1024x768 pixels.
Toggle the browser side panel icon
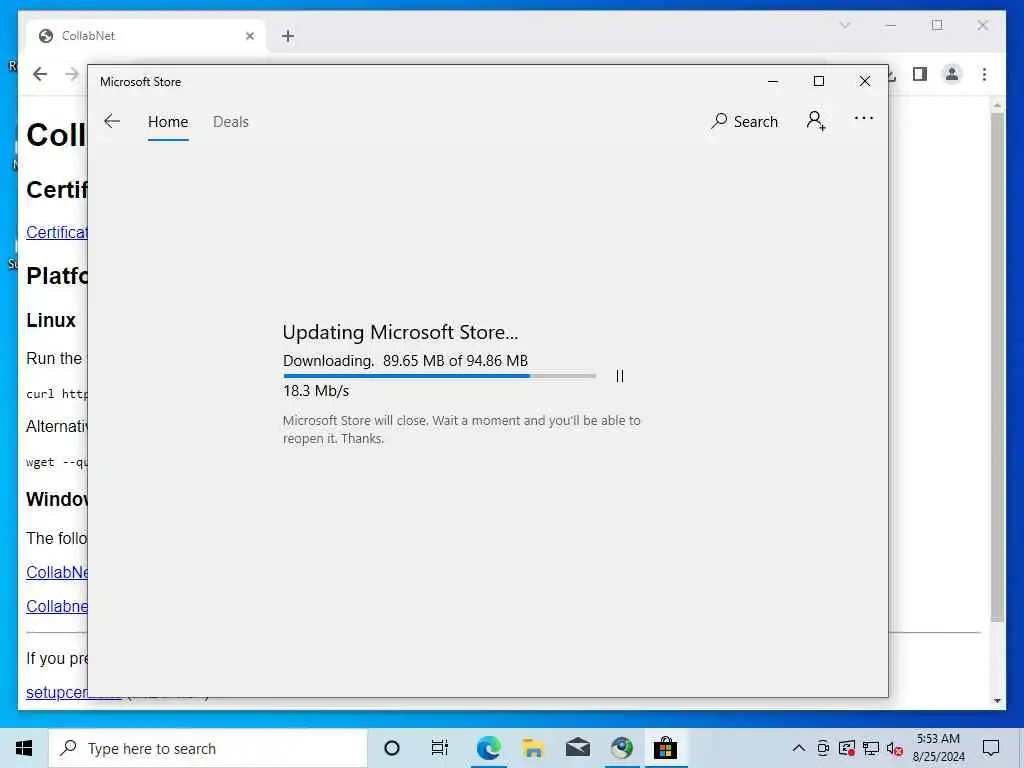coord(920,74)
